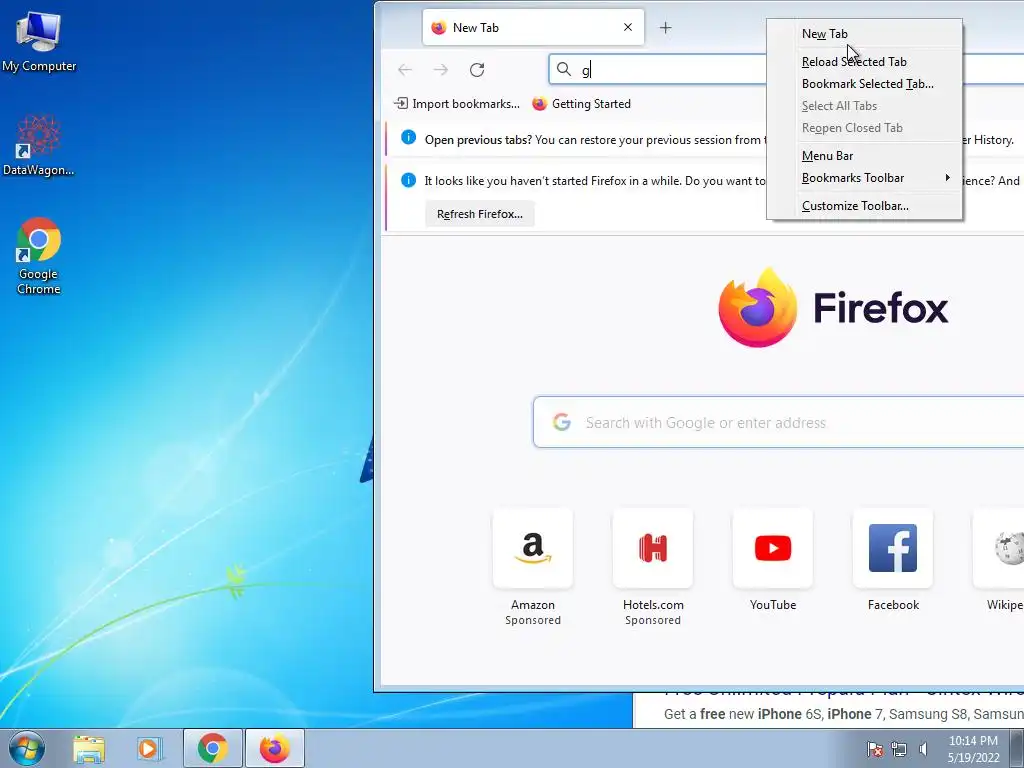The width and height of the screenshot is (1024, 768).
Task: Choose New Tab from the context menu
Action: click(x=864, y=34)
